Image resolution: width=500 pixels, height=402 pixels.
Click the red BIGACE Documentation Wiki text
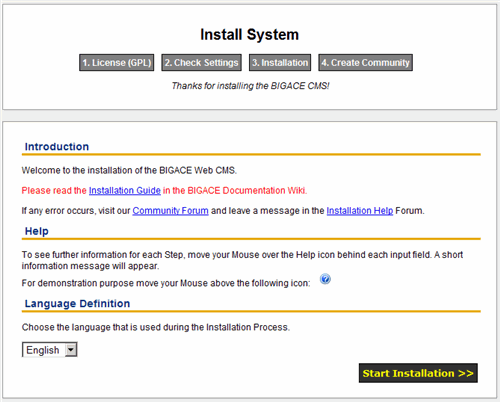pos(247,191)
